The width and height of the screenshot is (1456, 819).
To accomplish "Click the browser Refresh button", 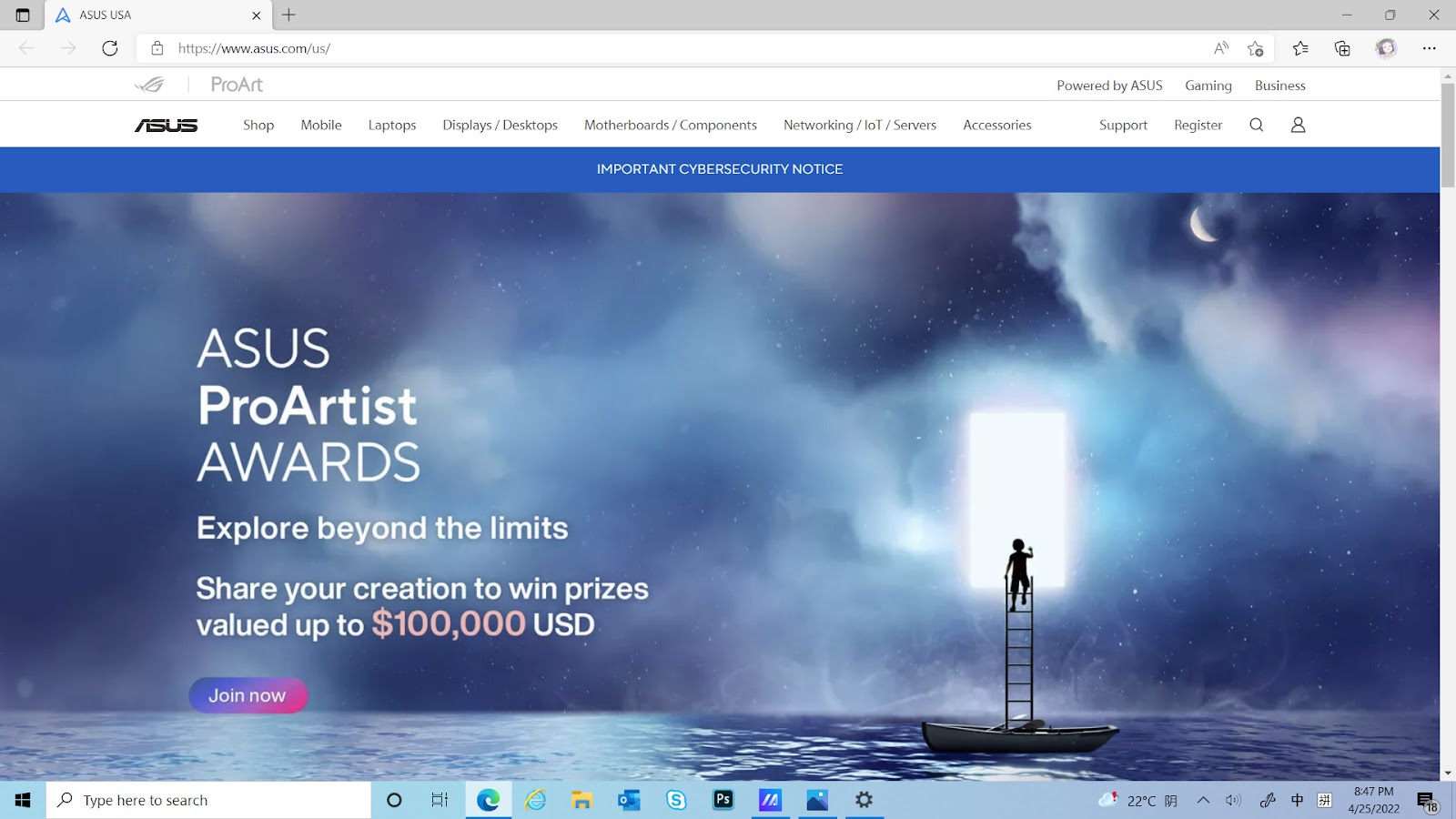I will click(110, 48).
